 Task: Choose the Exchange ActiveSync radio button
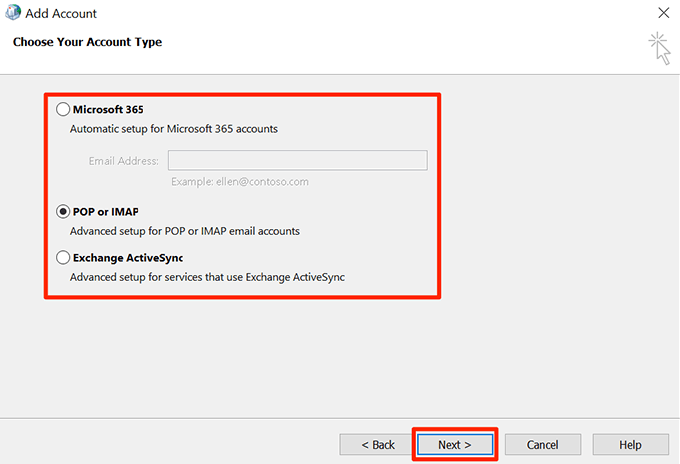pyautogui.click(x=63, y=258)
